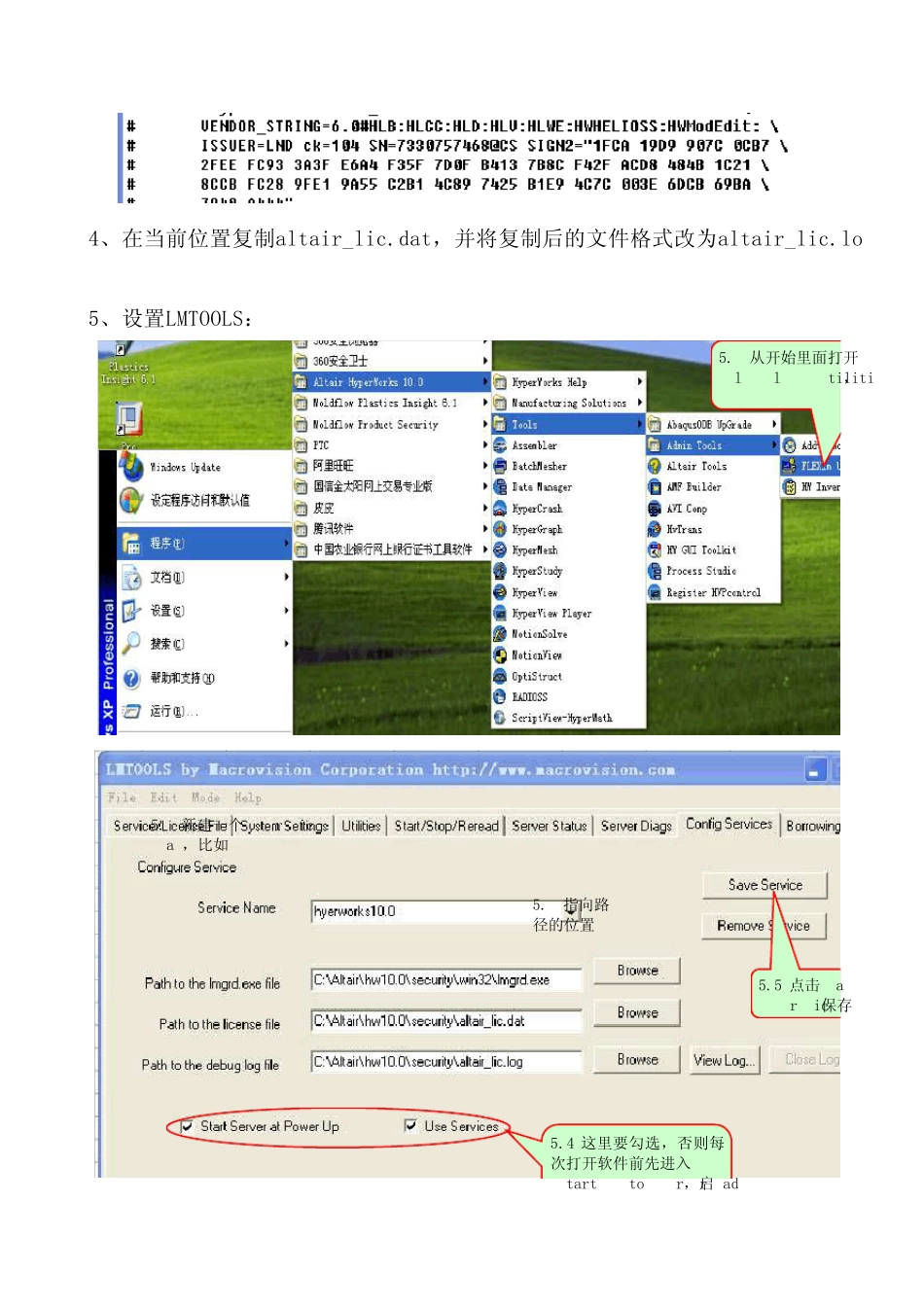Switch to the Server Diags tab
This screenshot has width=924, height=1308.
(x=636, y=826)
